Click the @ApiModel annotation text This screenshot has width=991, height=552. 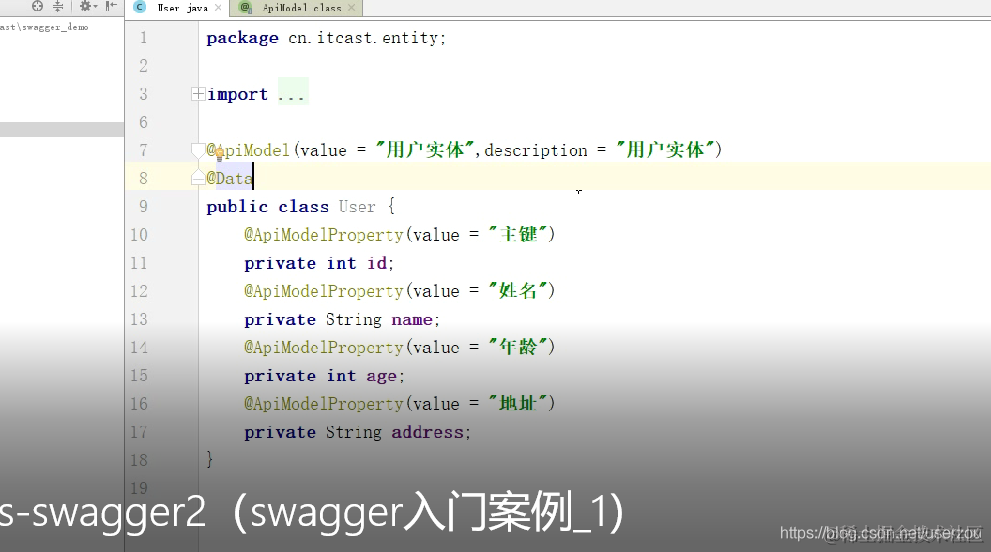point(248,150)
